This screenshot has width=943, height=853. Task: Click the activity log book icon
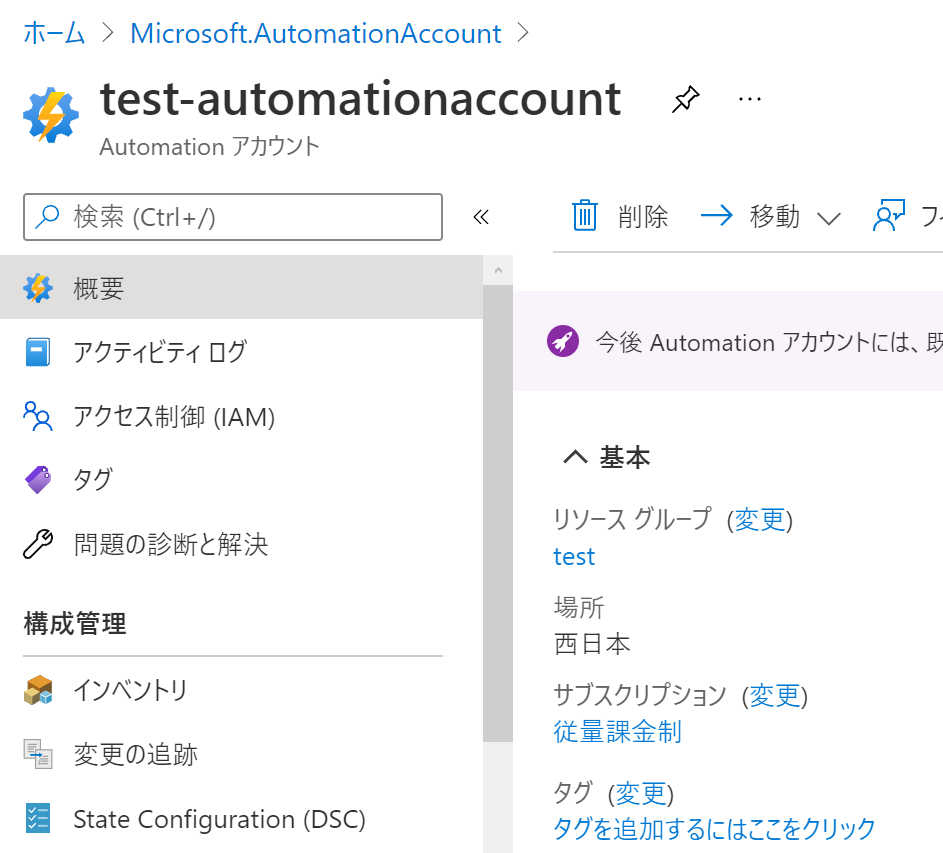tap(37, 352)
